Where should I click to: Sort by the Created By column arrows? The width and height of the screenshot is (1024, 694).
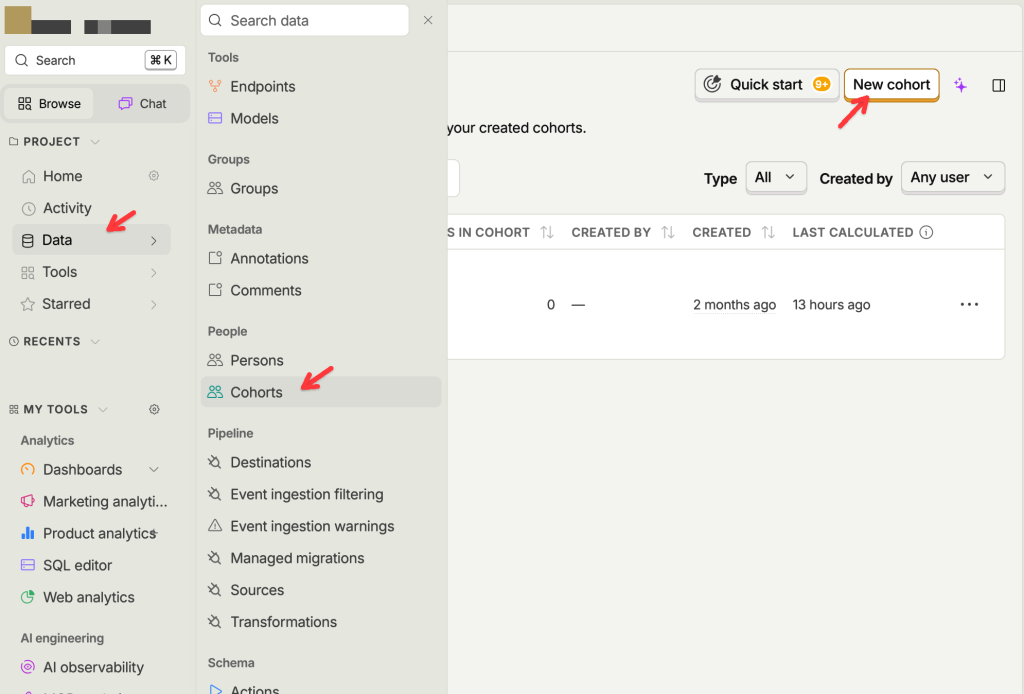pyautogui.click(x=667, y=232)
